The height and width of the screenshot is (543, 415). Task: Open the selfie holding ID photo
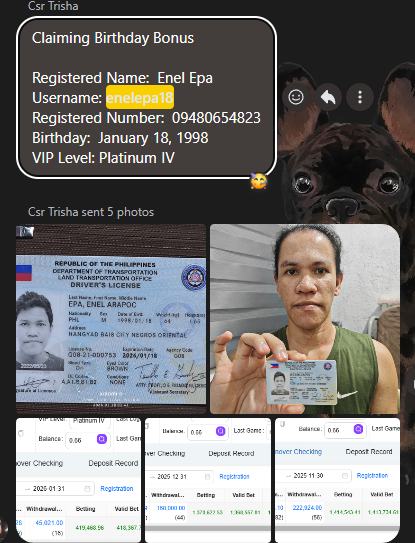point(305,319)
